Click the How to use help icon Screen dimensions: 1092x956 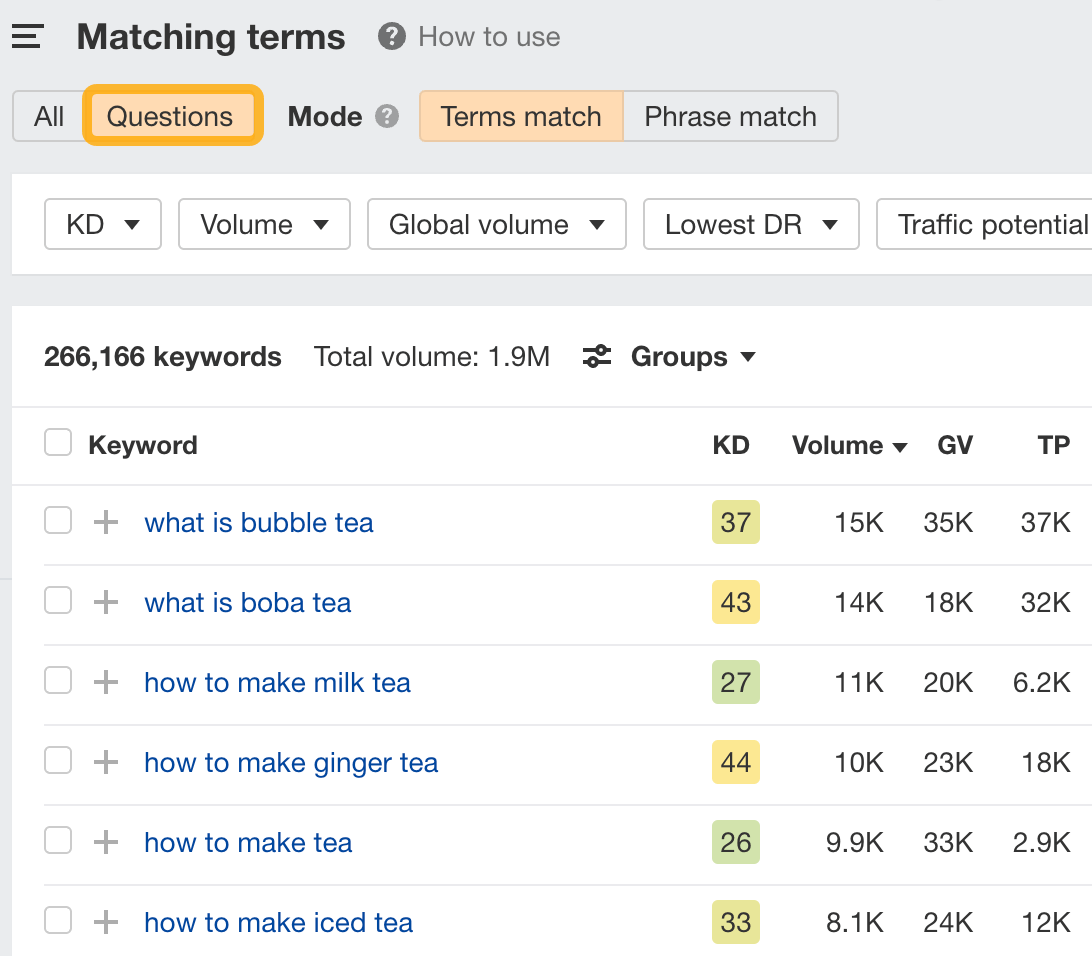click(x=390, y=37)
